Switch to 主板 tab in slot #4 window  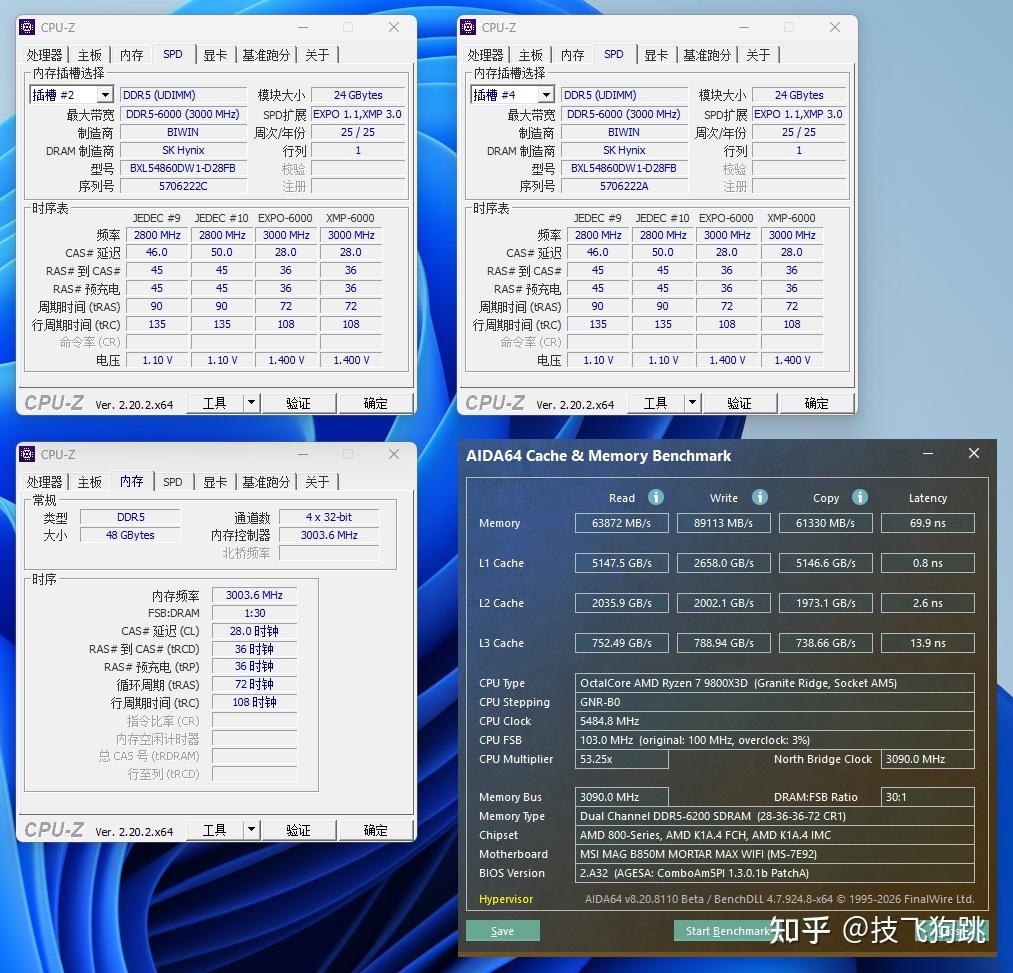(531, 55)
